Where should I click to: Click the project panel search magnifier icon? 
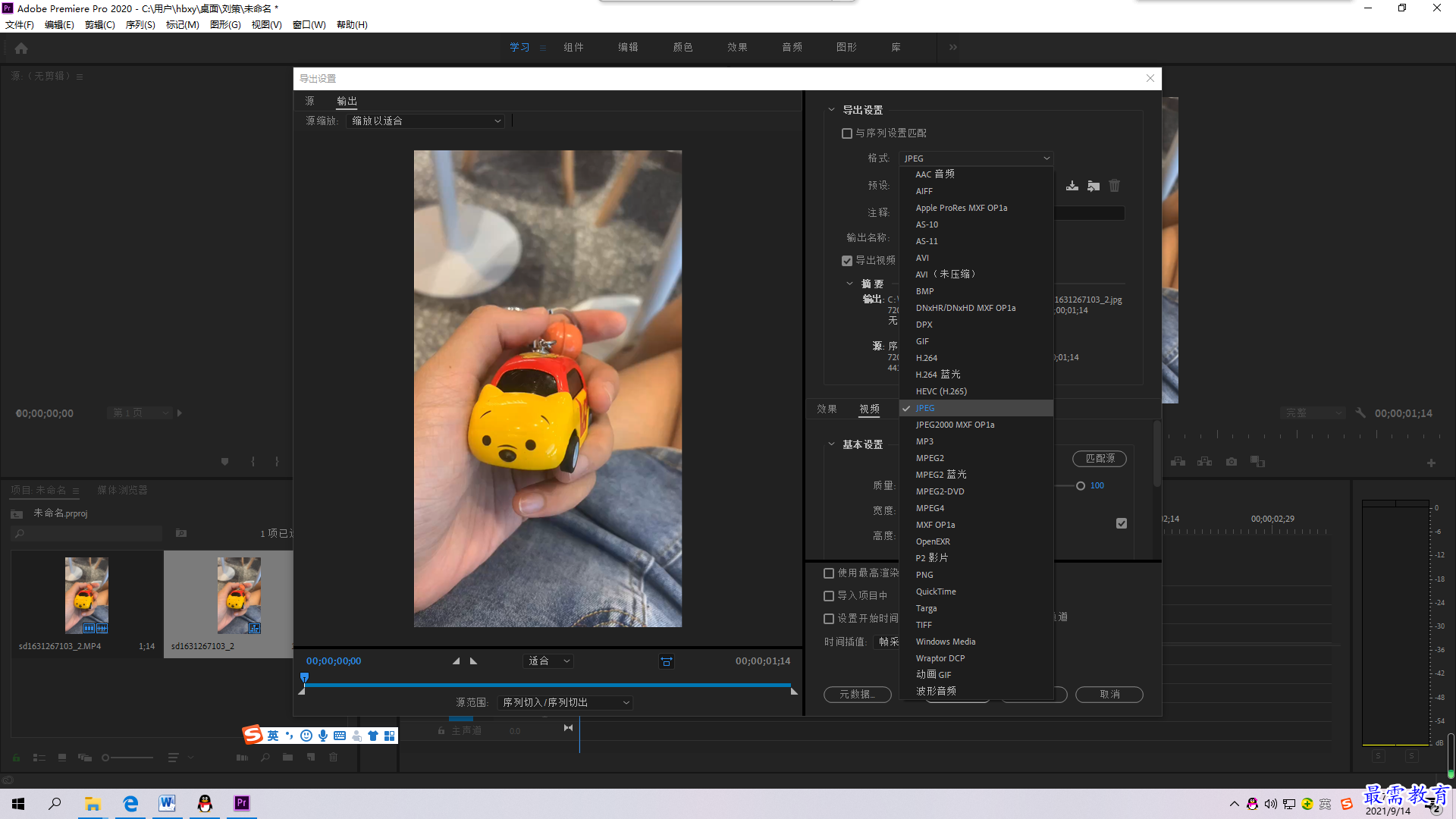point(20,534)
